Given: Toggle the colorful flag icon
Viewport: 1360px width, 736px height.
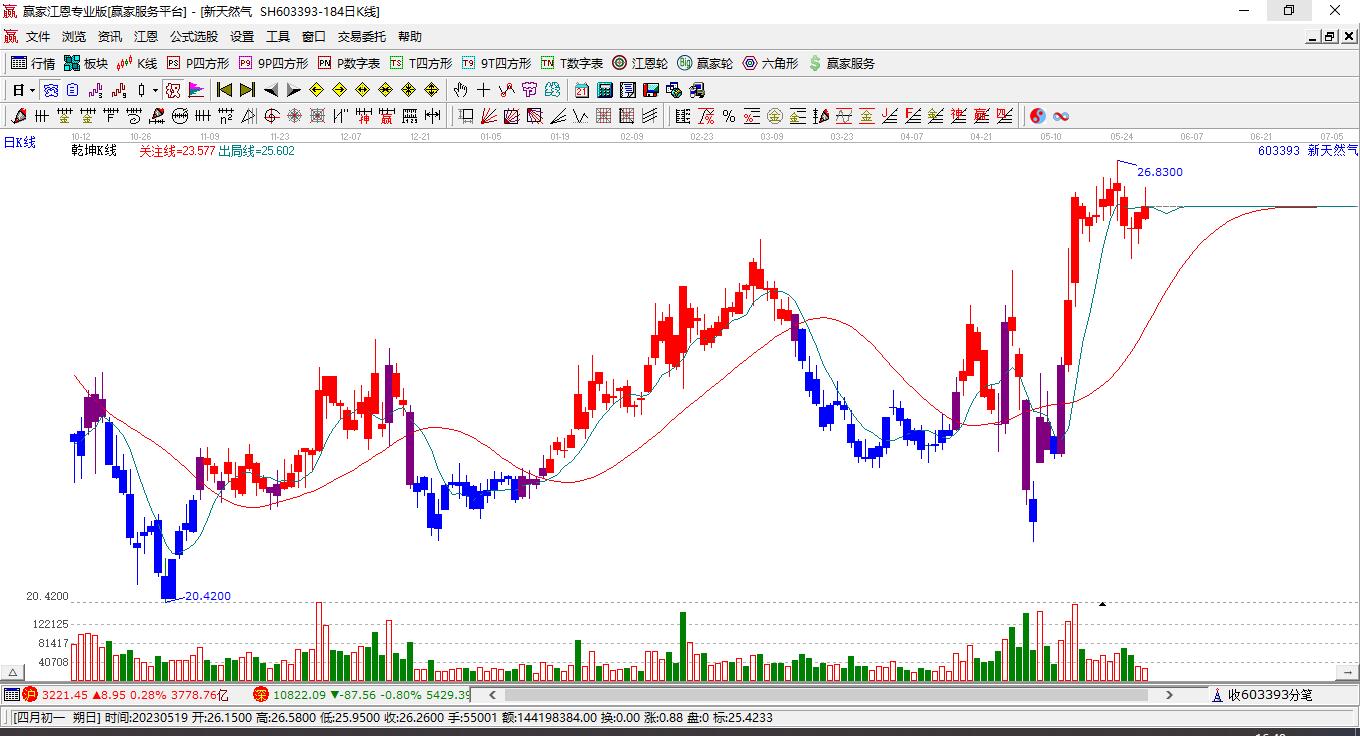Looking at the screenshot, I should point(196,90).
